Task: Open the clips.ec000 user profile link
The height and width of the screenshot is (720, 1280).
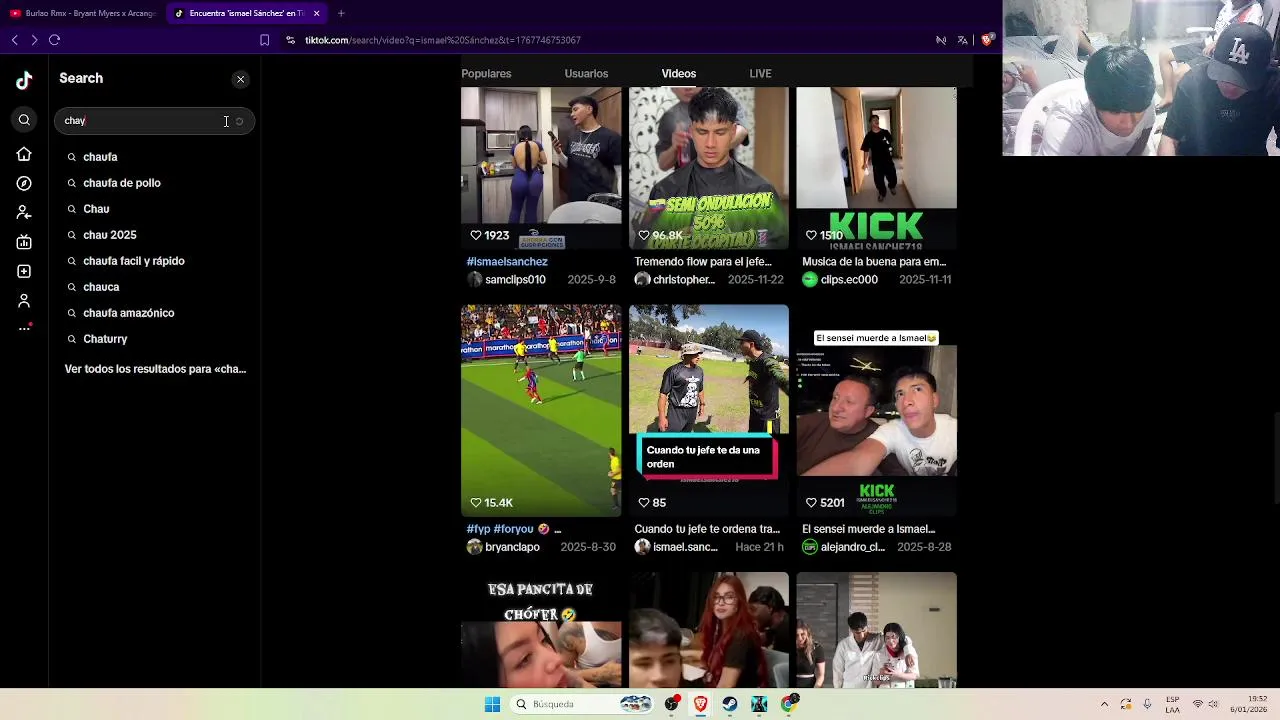Action: (849, 280)
